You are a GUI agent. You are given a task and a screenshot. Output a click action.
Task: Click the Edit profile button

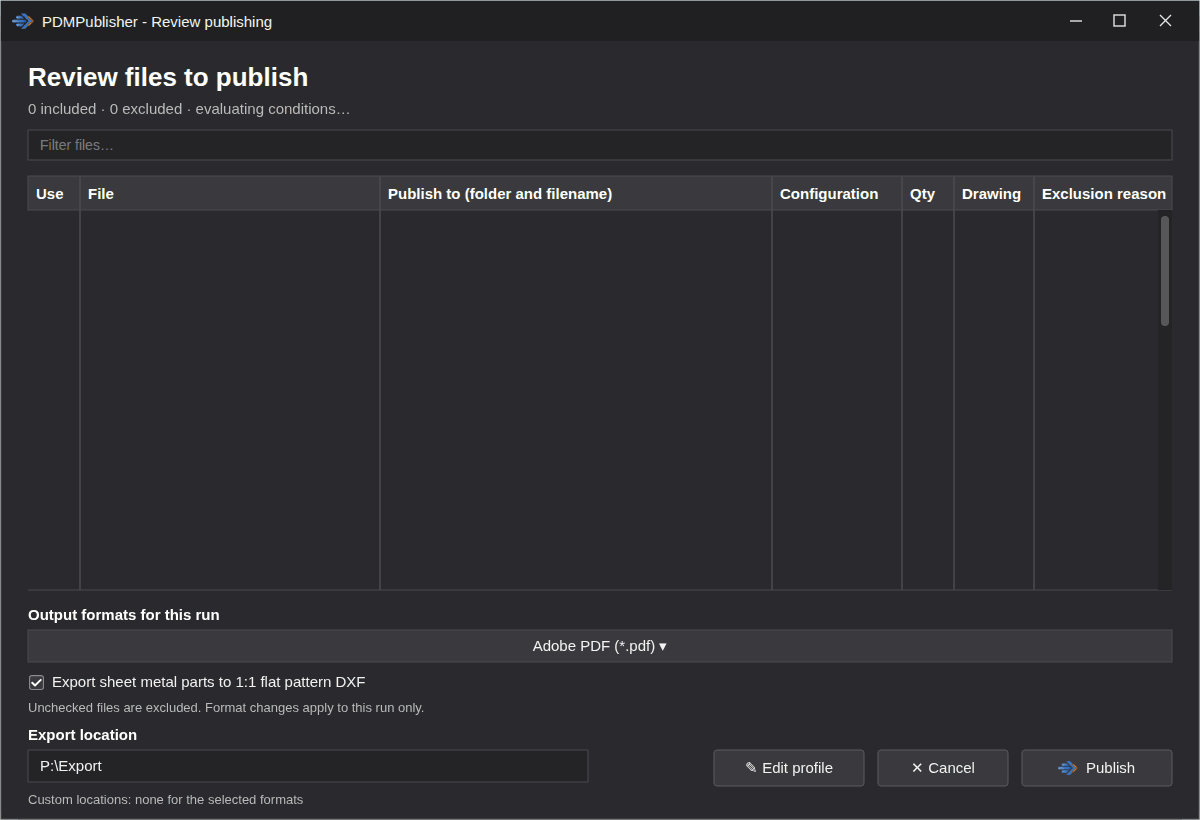(x=789, y=768)
